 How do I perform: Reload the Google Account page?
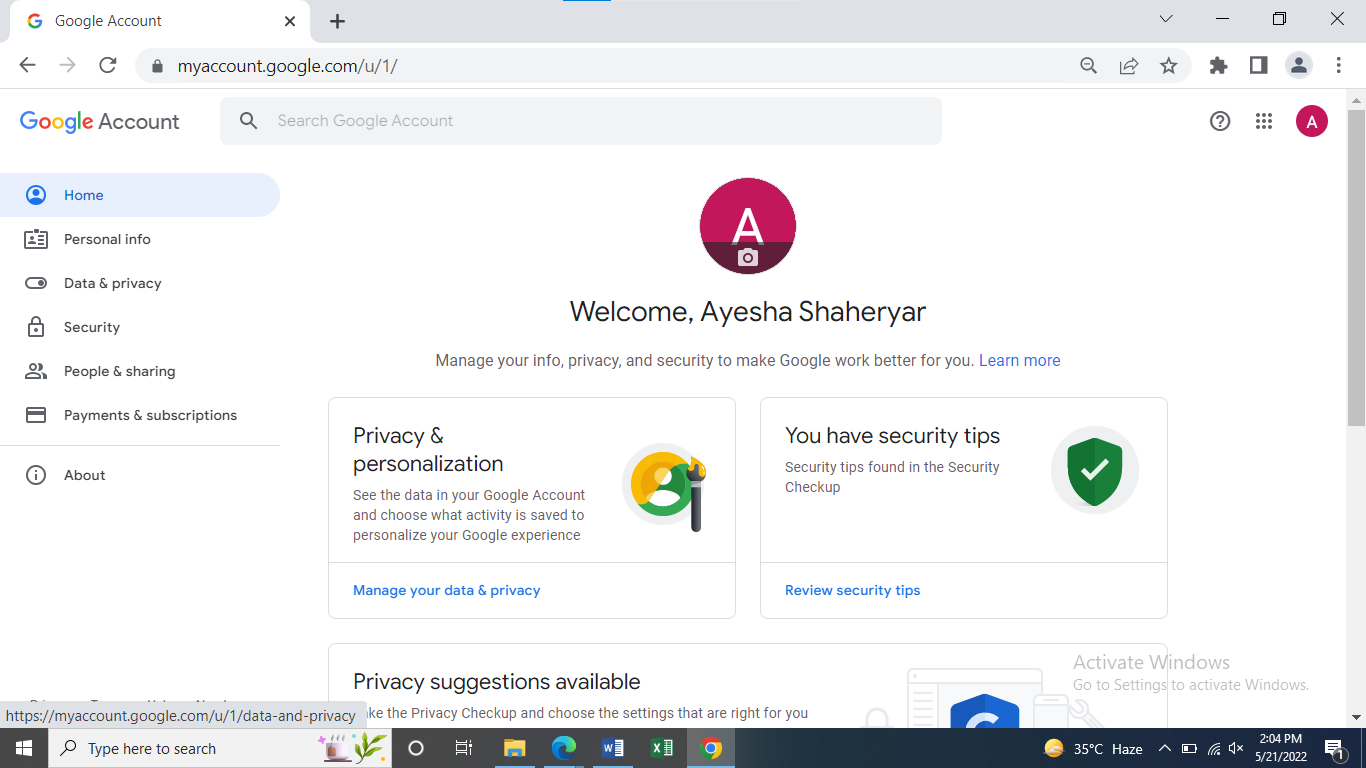[x=108, y=65]
